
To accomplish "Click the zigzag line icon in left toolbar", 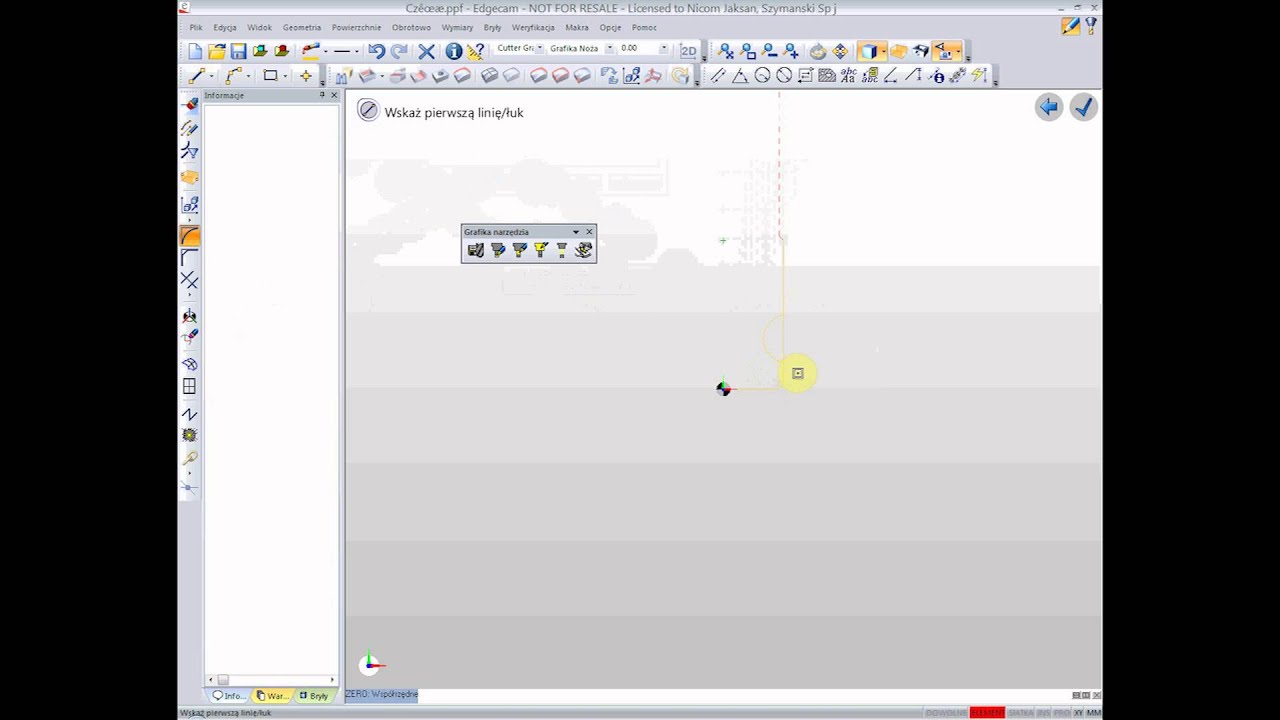I will tap(189, 413).
